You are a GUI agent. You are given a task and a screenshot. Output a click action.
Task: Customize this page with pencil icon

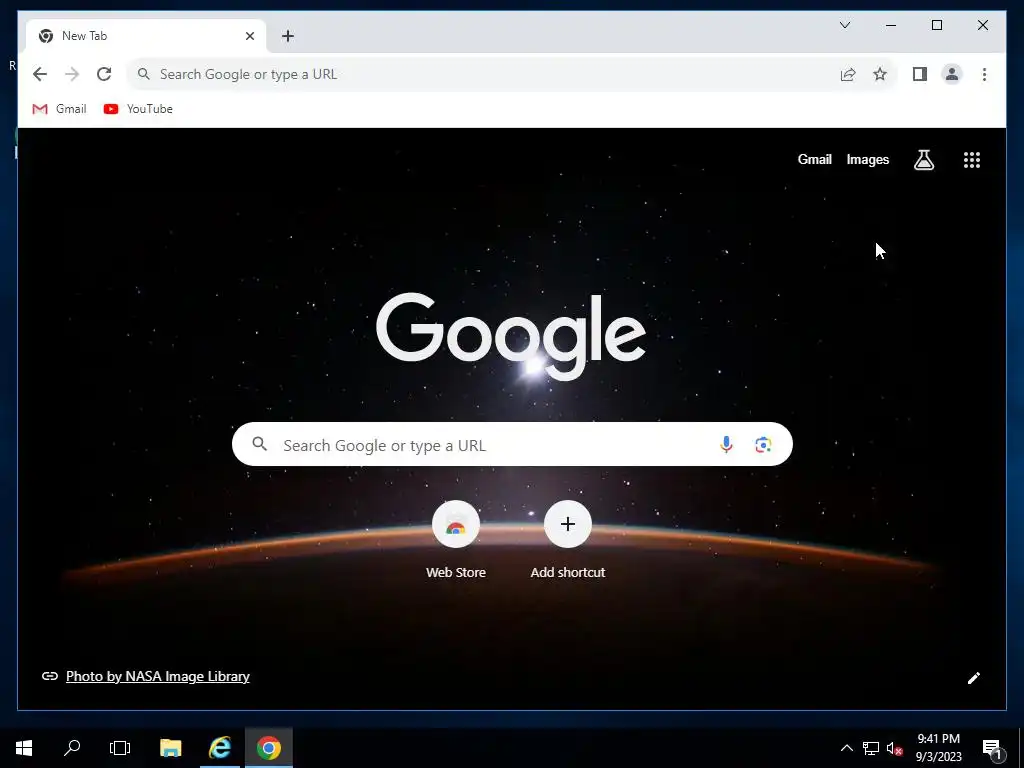click(x=973, y=678)
